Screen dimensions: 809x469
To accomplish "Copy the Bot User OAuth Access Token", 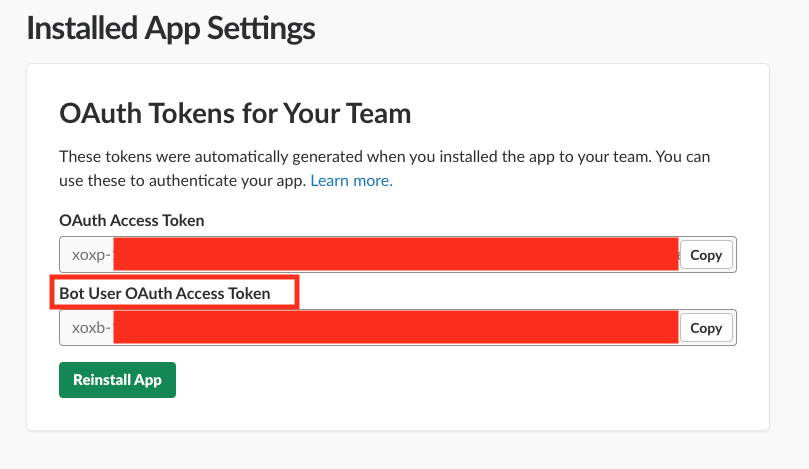I will (706, 328).
